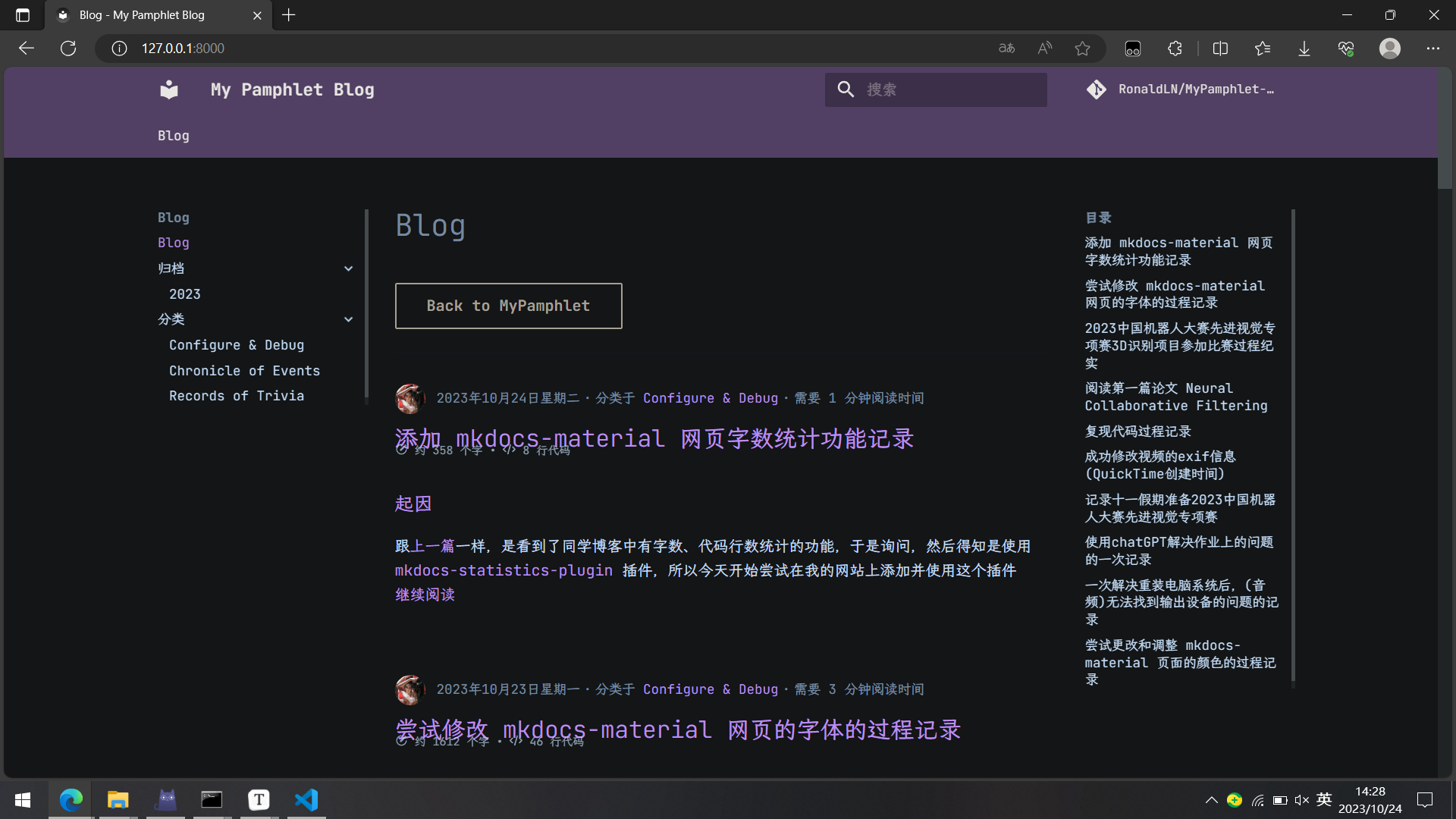Collapse the 归档 section chevron
Screen dimensions: 1456x819
coord(348,268)
